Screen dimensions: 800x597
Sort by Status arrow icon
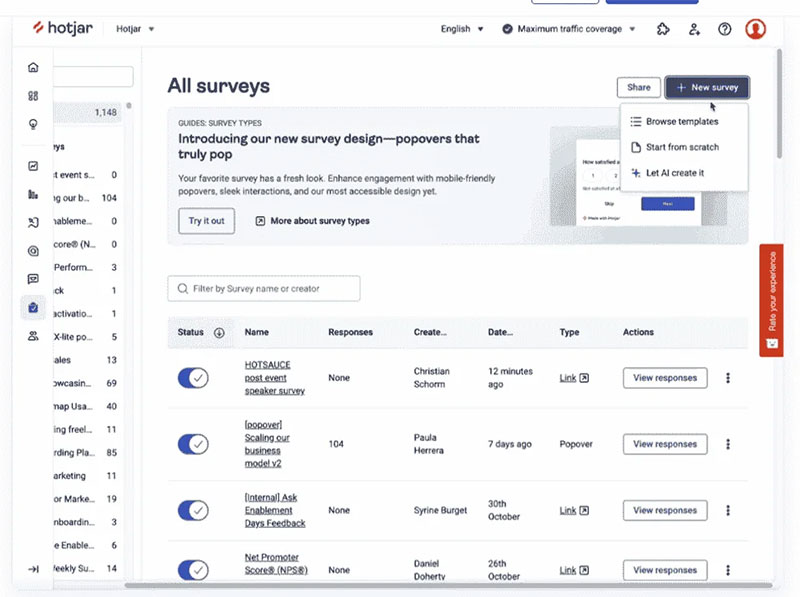[x=219, y=333]
